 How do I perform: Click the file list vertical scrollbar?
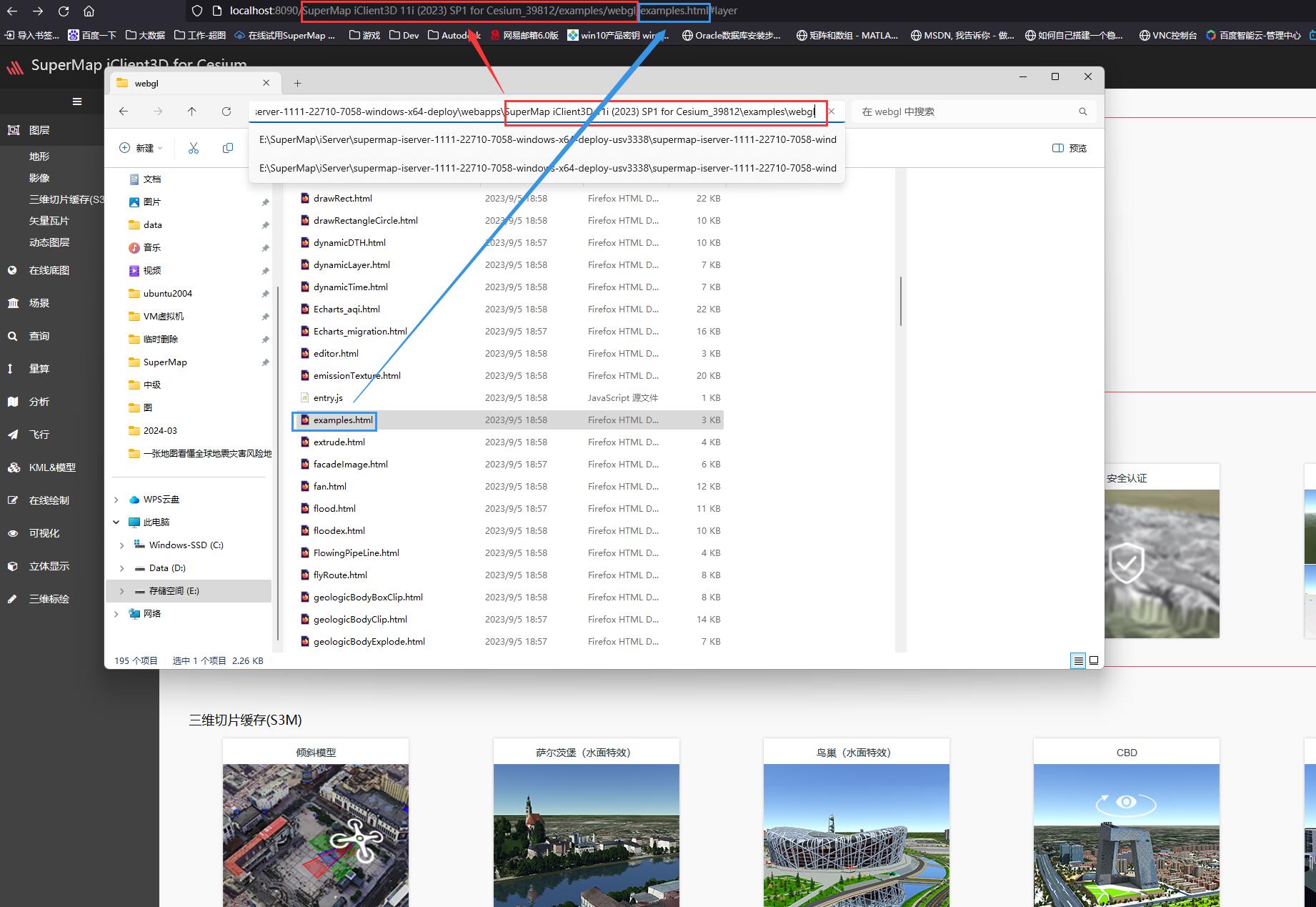coord(900,300)
